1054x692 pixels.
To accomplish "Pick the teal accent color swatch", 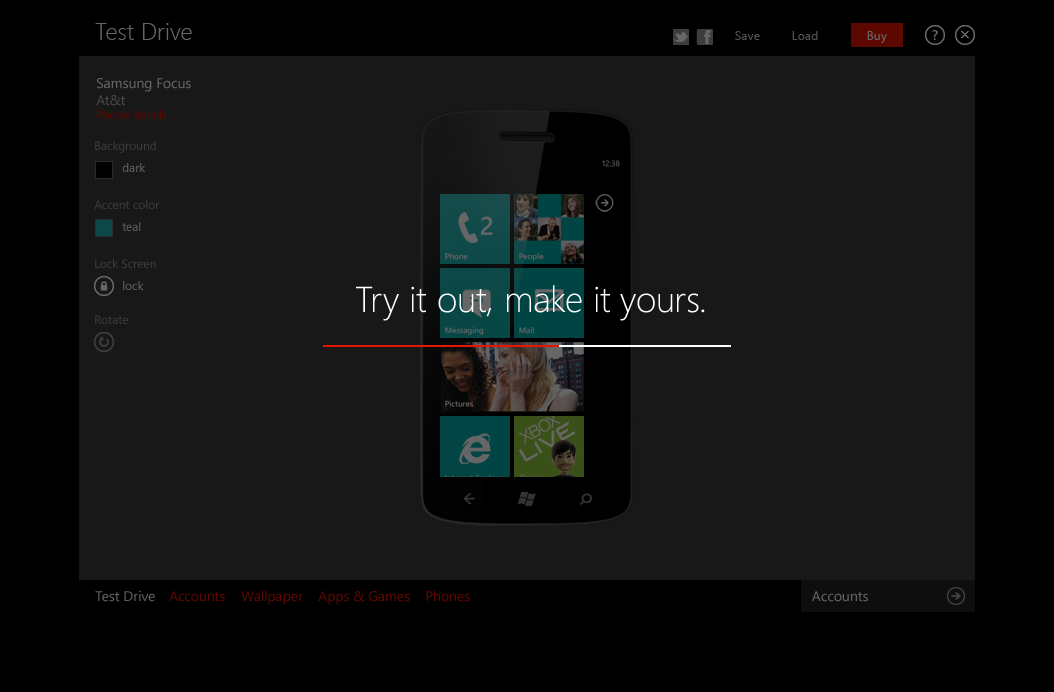I will [104, 228].
